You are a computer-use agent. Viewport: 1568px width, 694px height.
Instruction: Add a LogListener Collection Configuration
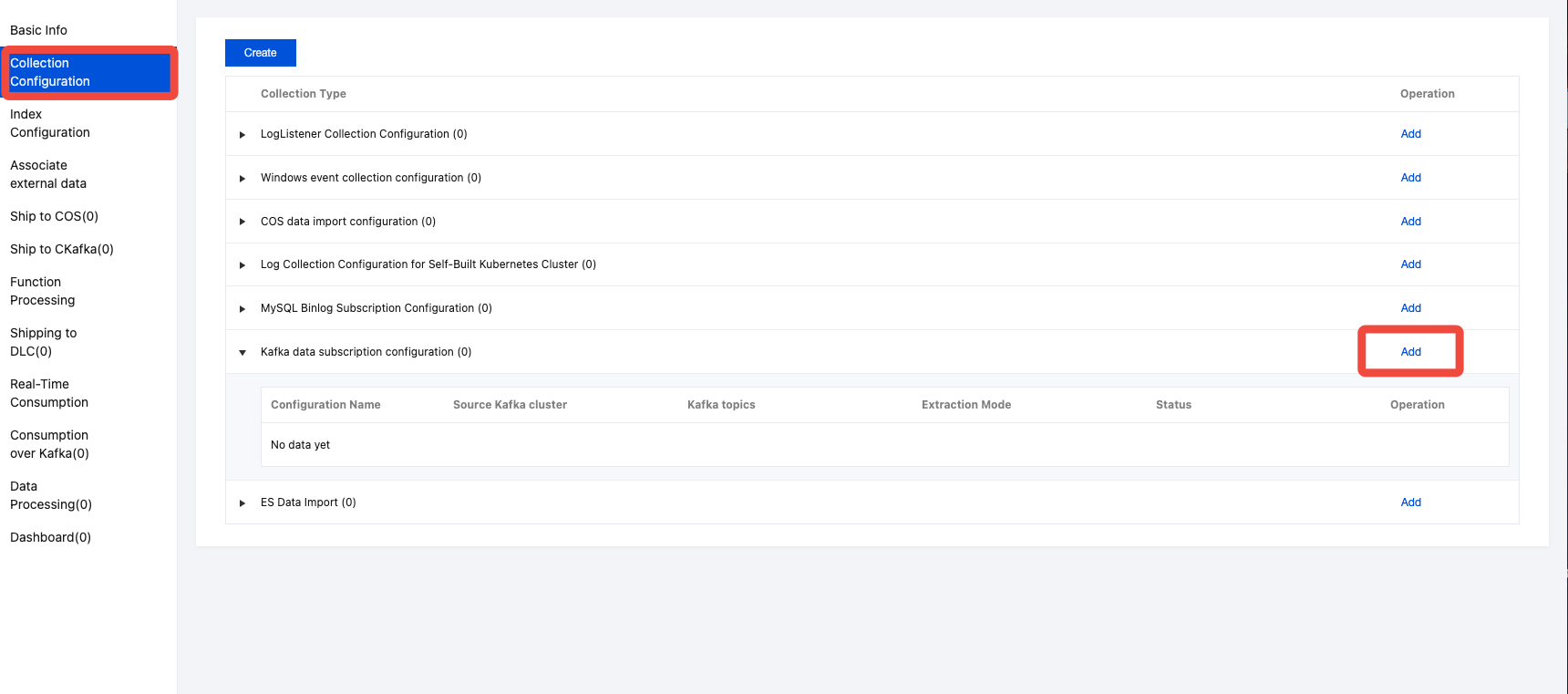1410,134
